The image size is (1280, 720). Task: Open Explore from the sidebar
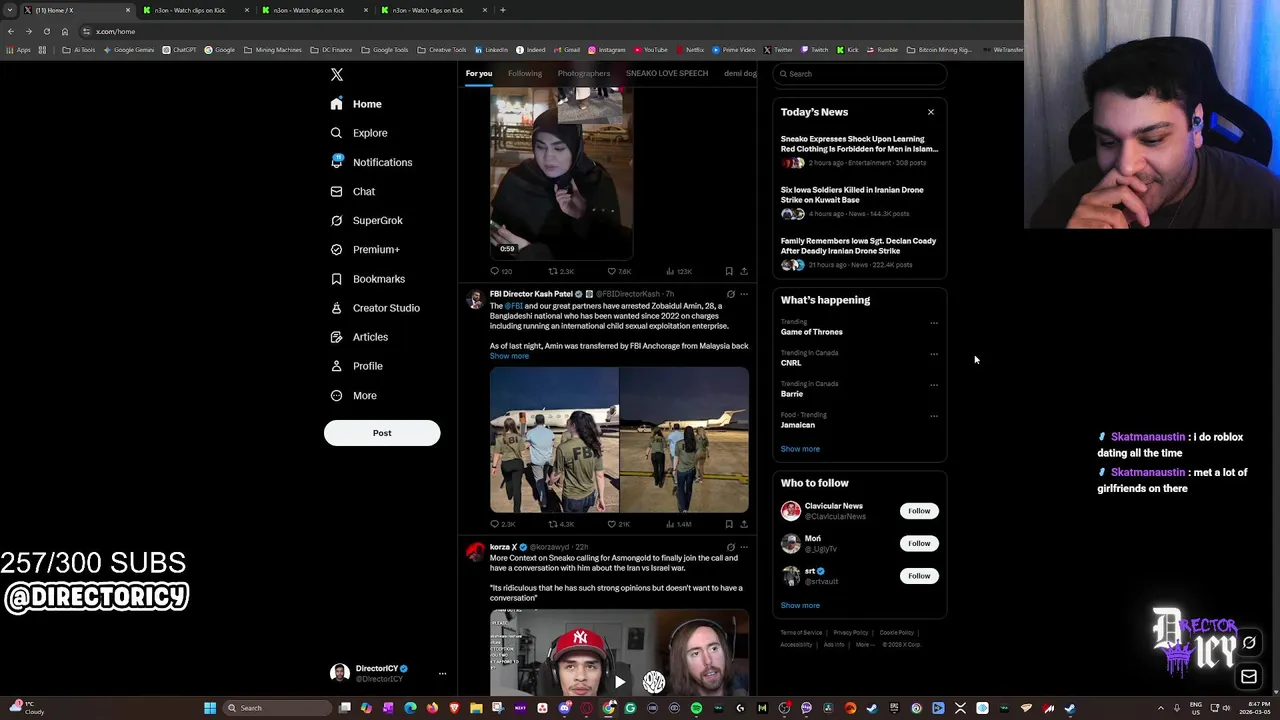point(359,133)
